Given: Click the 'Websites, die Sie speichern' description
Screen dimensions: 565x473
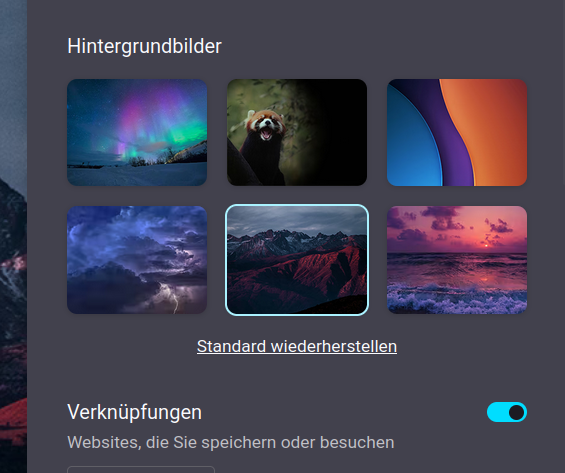Looking at the screenshot, I should click(x=231, y=443).
